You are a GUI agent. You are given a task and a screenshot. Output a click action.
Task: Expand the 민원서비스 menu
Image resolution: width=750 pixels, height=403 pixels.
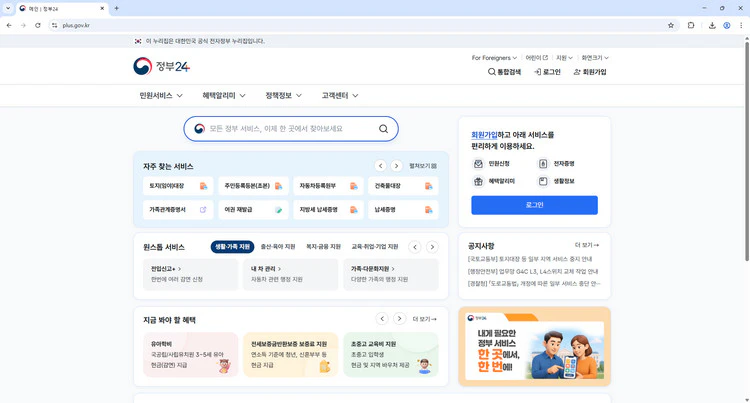[x=161, y=96]
